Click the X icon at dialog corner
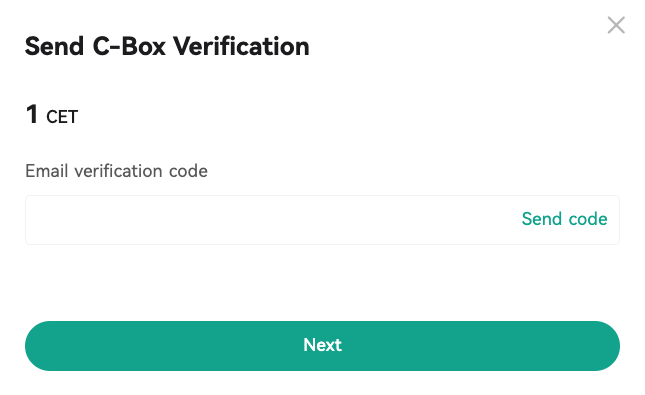This screenshot has height=395, width=645. 616,25
